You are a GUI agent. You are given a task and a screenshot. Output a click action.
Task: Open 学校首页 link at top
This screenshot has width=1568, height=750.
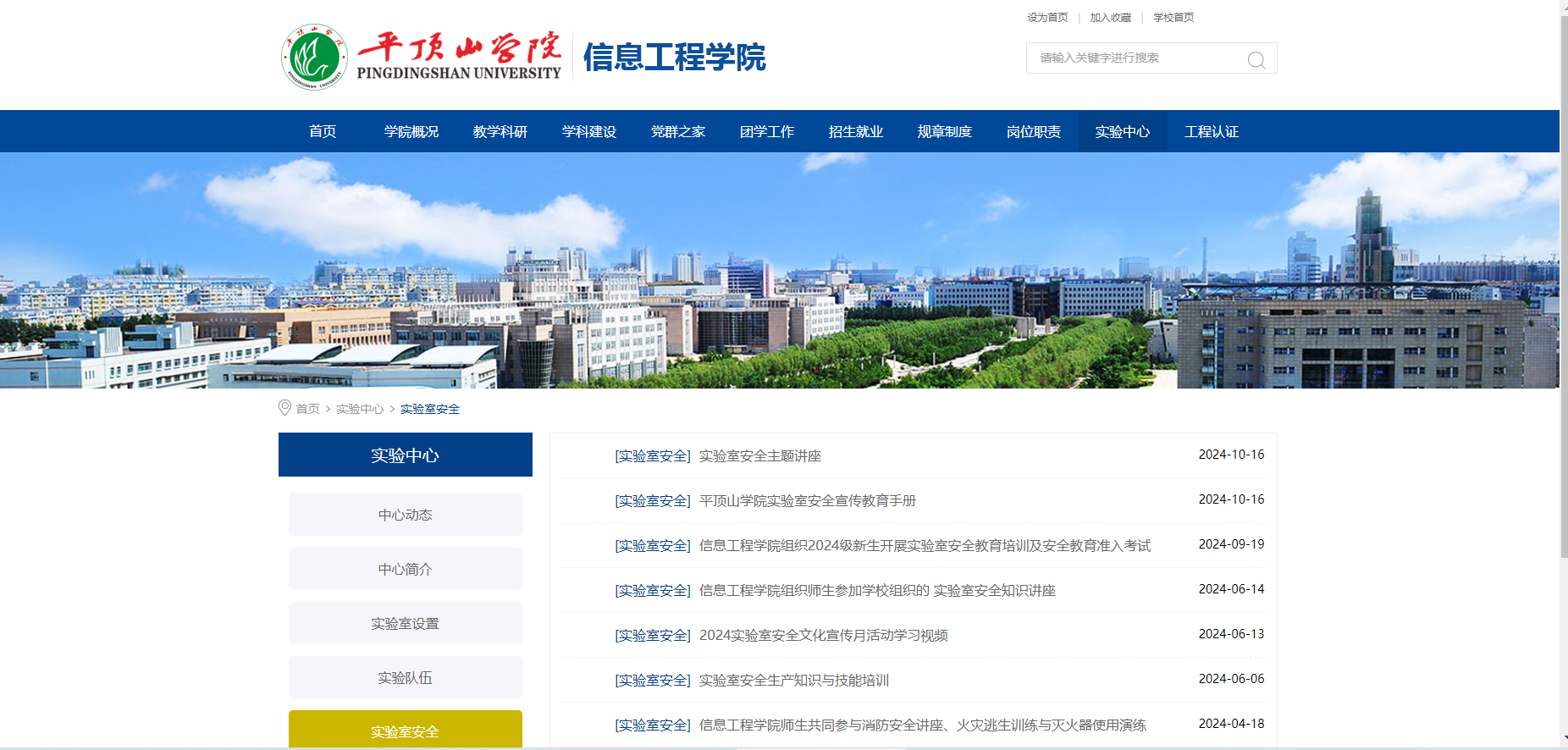click(1173, 18)
